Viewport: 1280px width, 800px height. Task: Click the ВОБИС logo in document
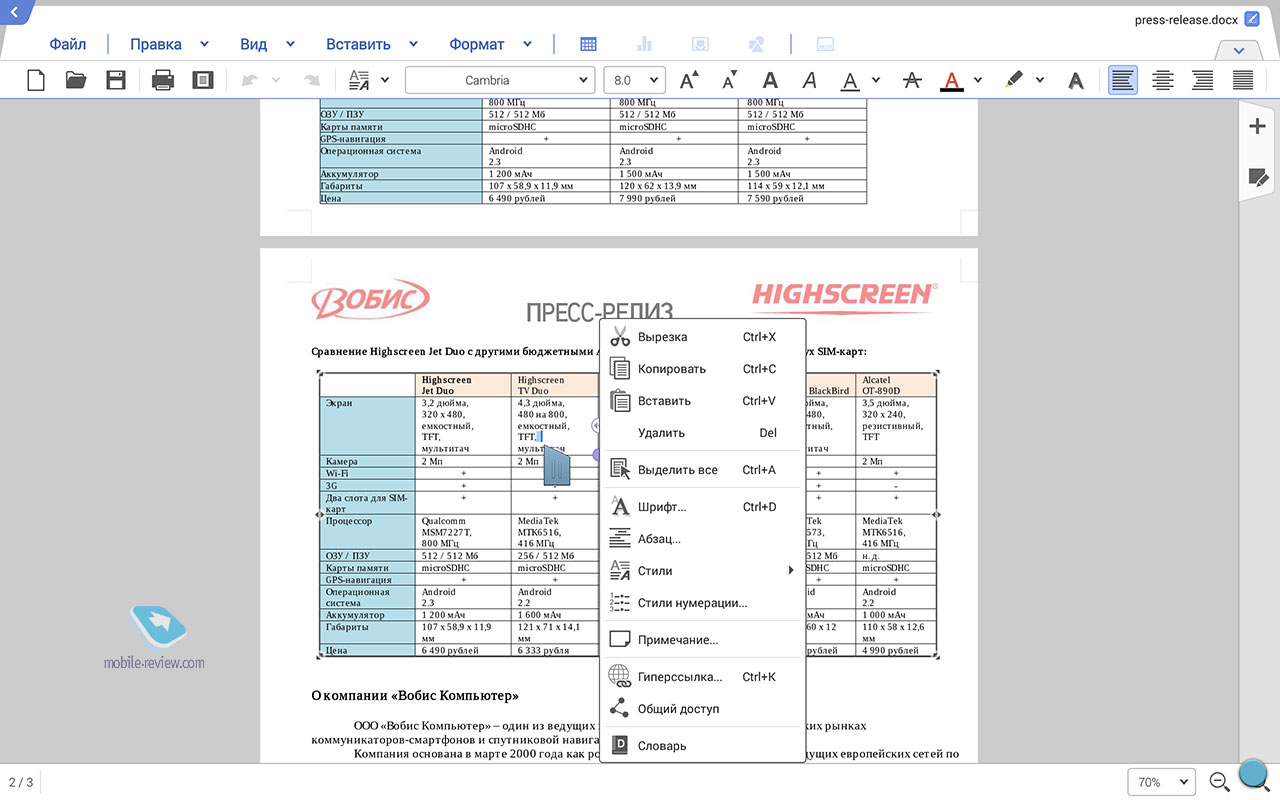(370, 298)
